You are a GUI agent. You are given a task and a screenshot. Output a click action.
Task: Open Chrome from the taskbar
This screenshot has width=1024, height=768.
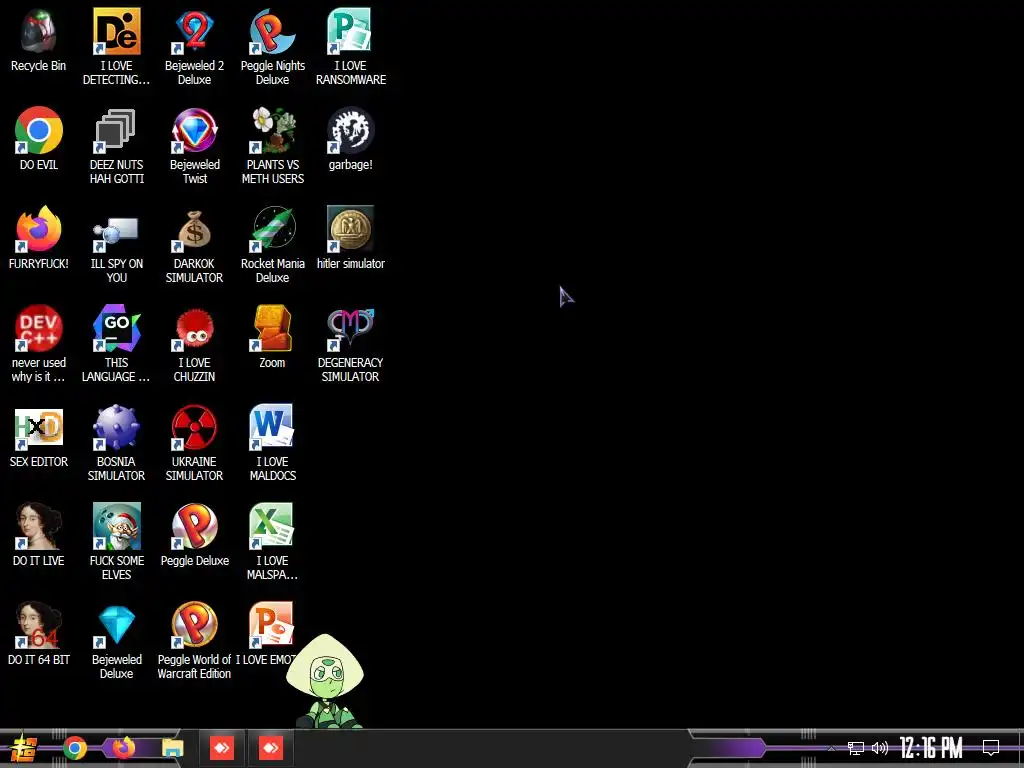click(75, 748)
